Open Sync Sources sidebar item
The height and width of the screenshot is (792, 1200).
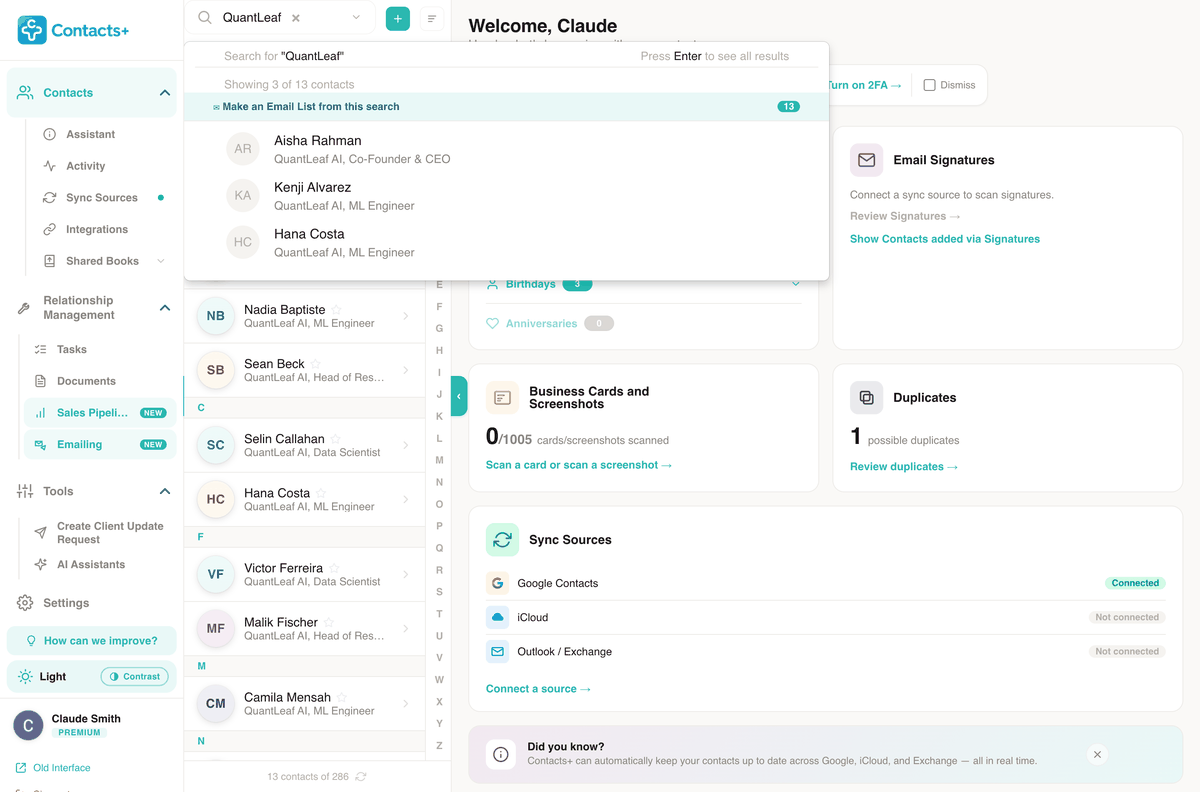point(102,198)
